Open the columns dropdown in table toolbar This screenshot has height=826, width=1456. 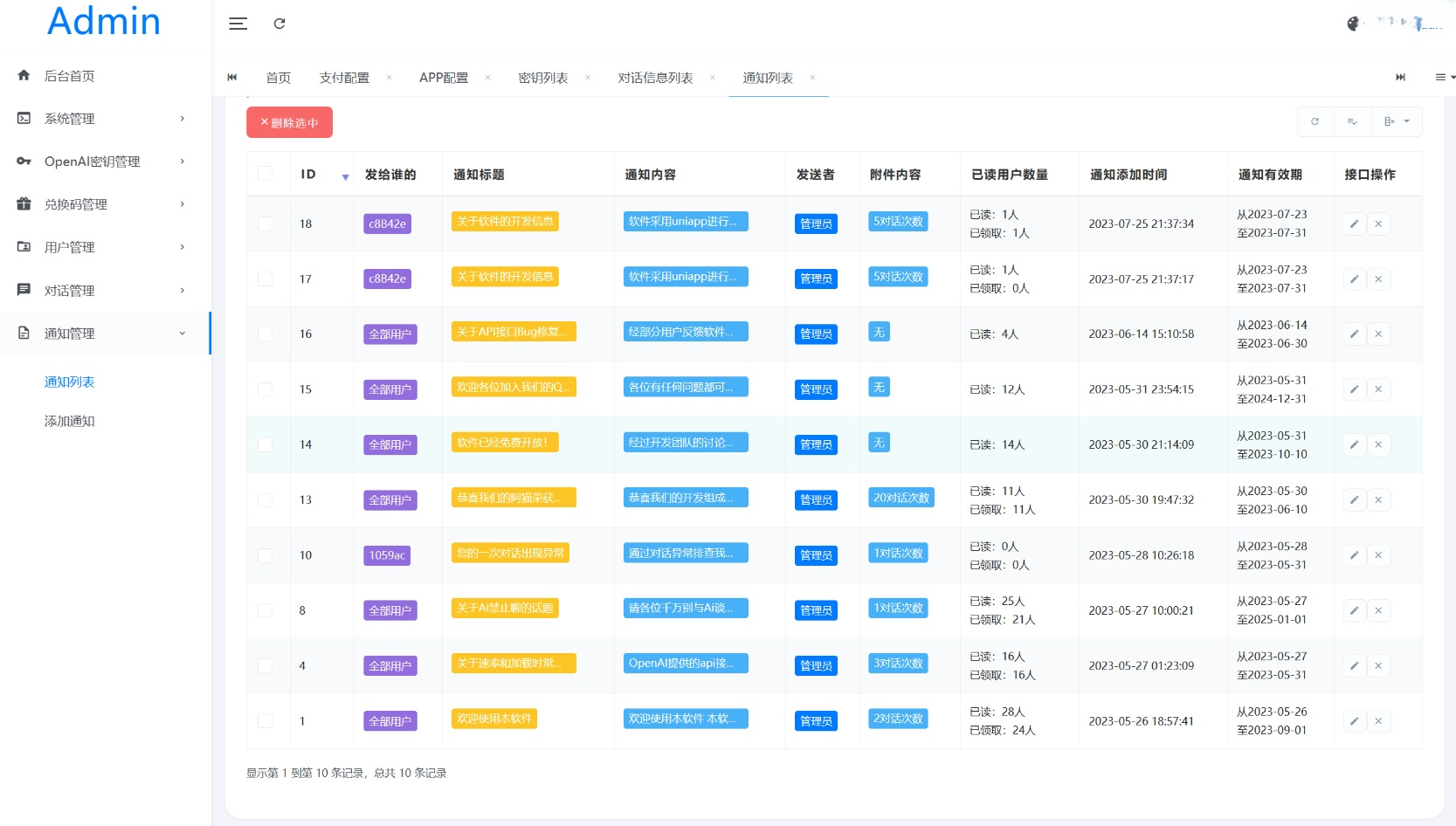[1397, 122]
